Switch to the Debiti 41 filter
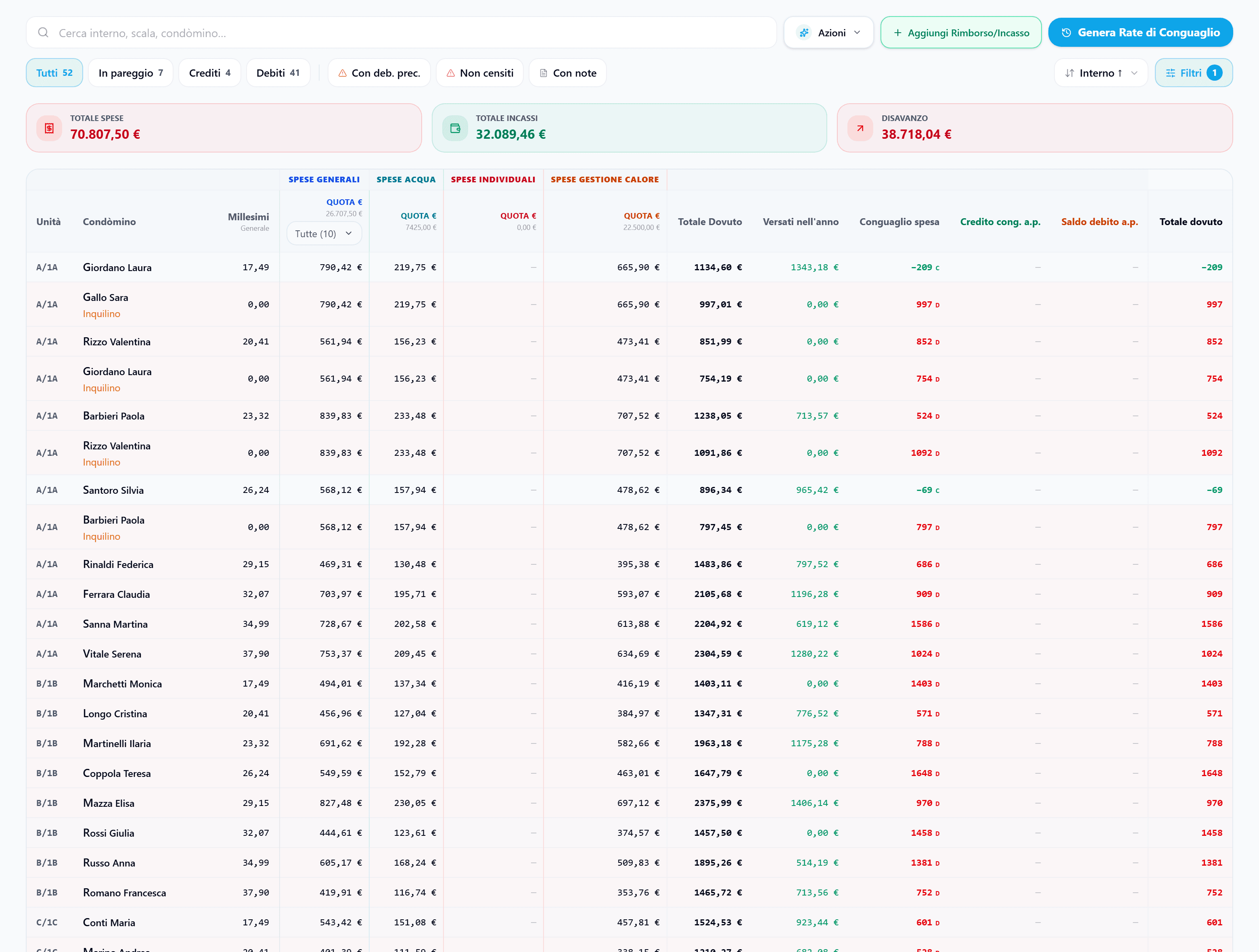This screenshot has width=1259, height=952. coord(278,73)
